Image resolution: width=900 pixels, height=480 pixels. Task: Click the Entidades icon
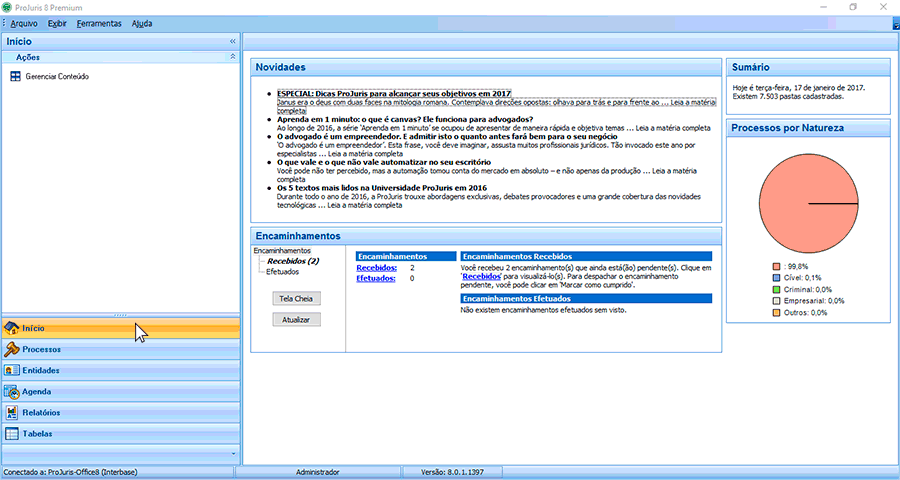[x=11, y=370]
